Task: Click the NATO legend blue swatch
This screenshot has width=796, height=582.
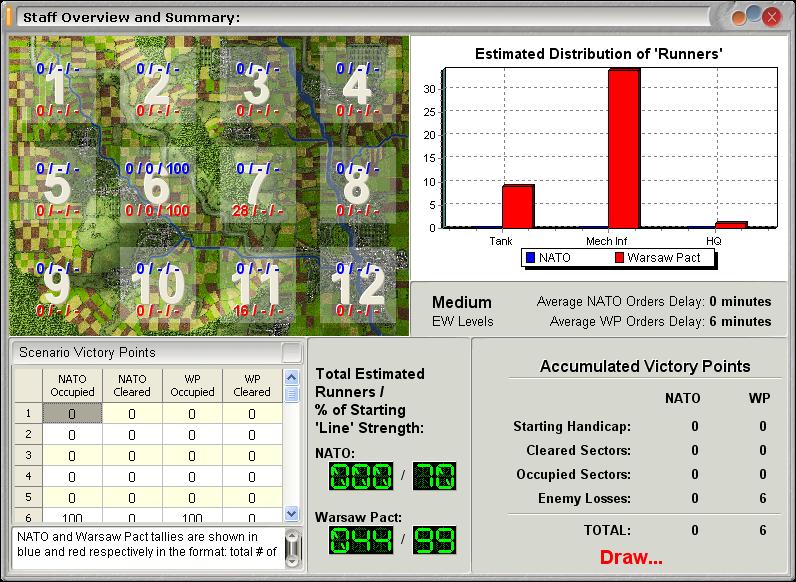Action: click(530, 257)
